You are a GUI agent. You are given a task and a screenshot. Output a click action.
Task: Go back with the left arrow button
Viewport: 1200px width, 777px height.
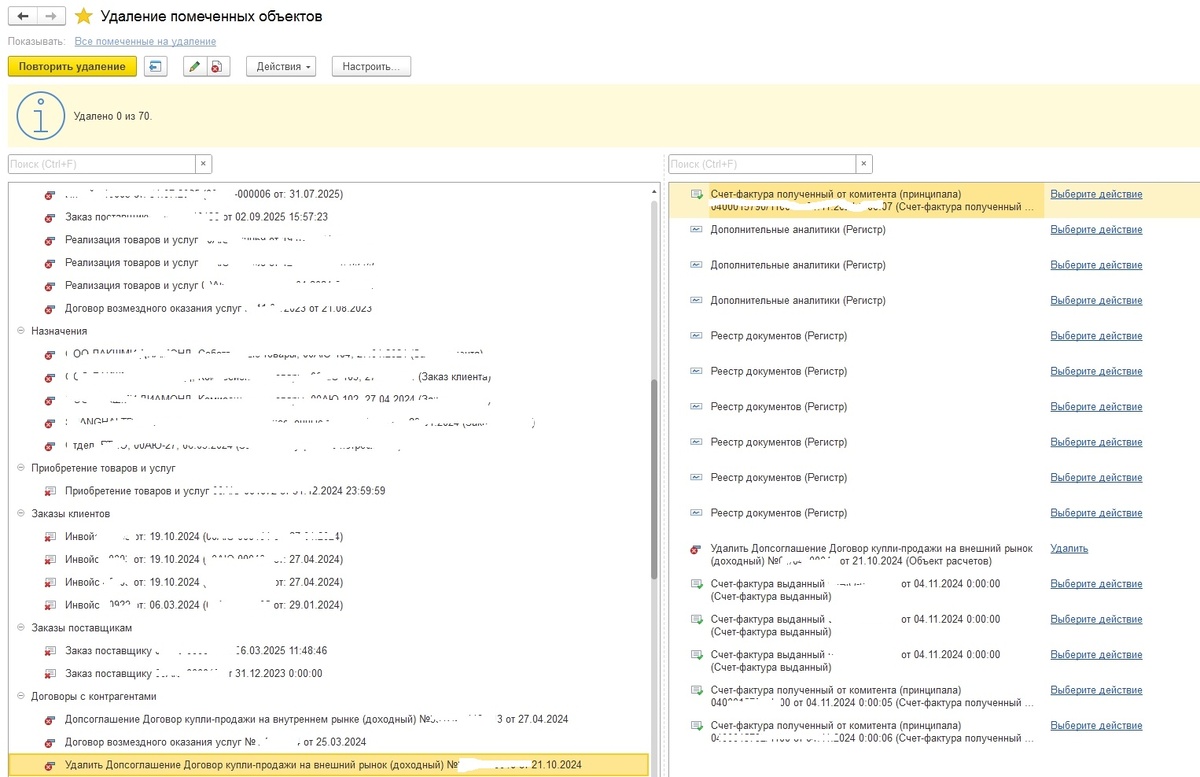click(x=23, y=17)
